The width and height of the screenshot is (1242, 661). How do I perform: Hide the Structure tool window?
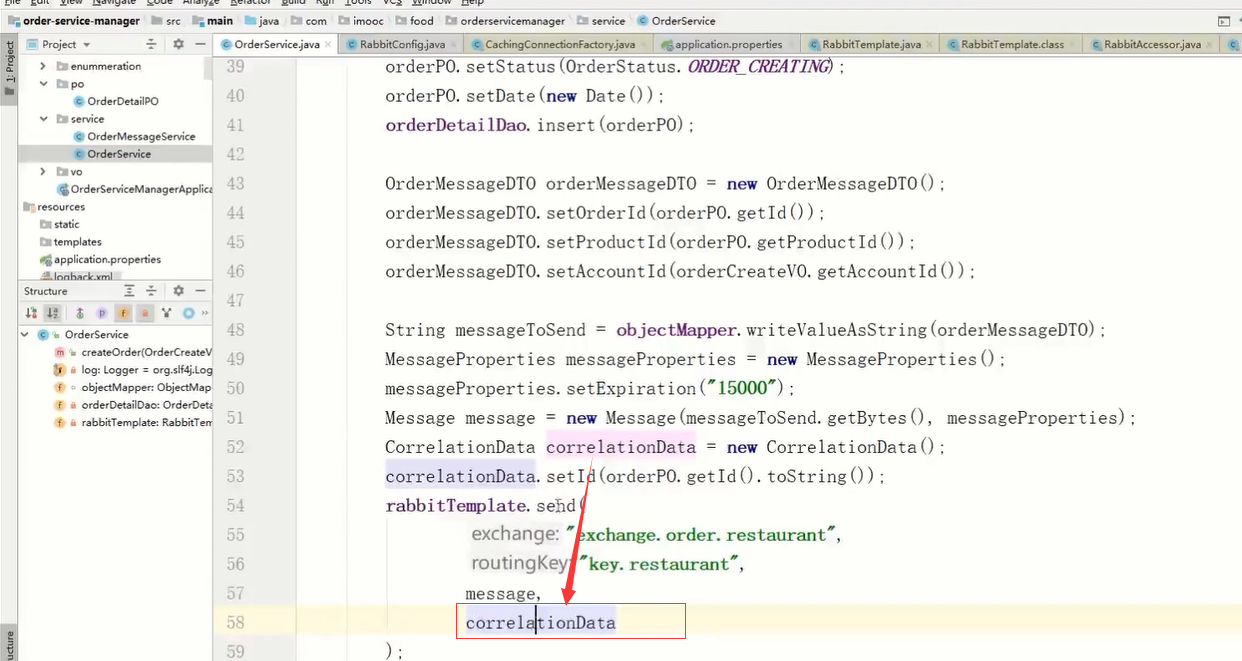click(201, 291)
